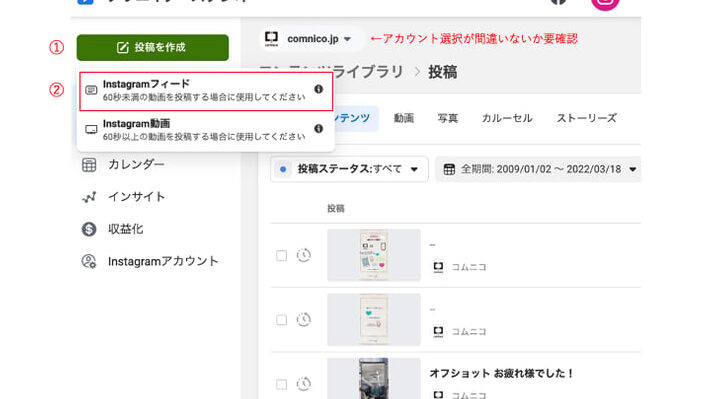Click コムニコ account name in second row
Viewport: 711px width, 399px height.
(x=469, y=332)
